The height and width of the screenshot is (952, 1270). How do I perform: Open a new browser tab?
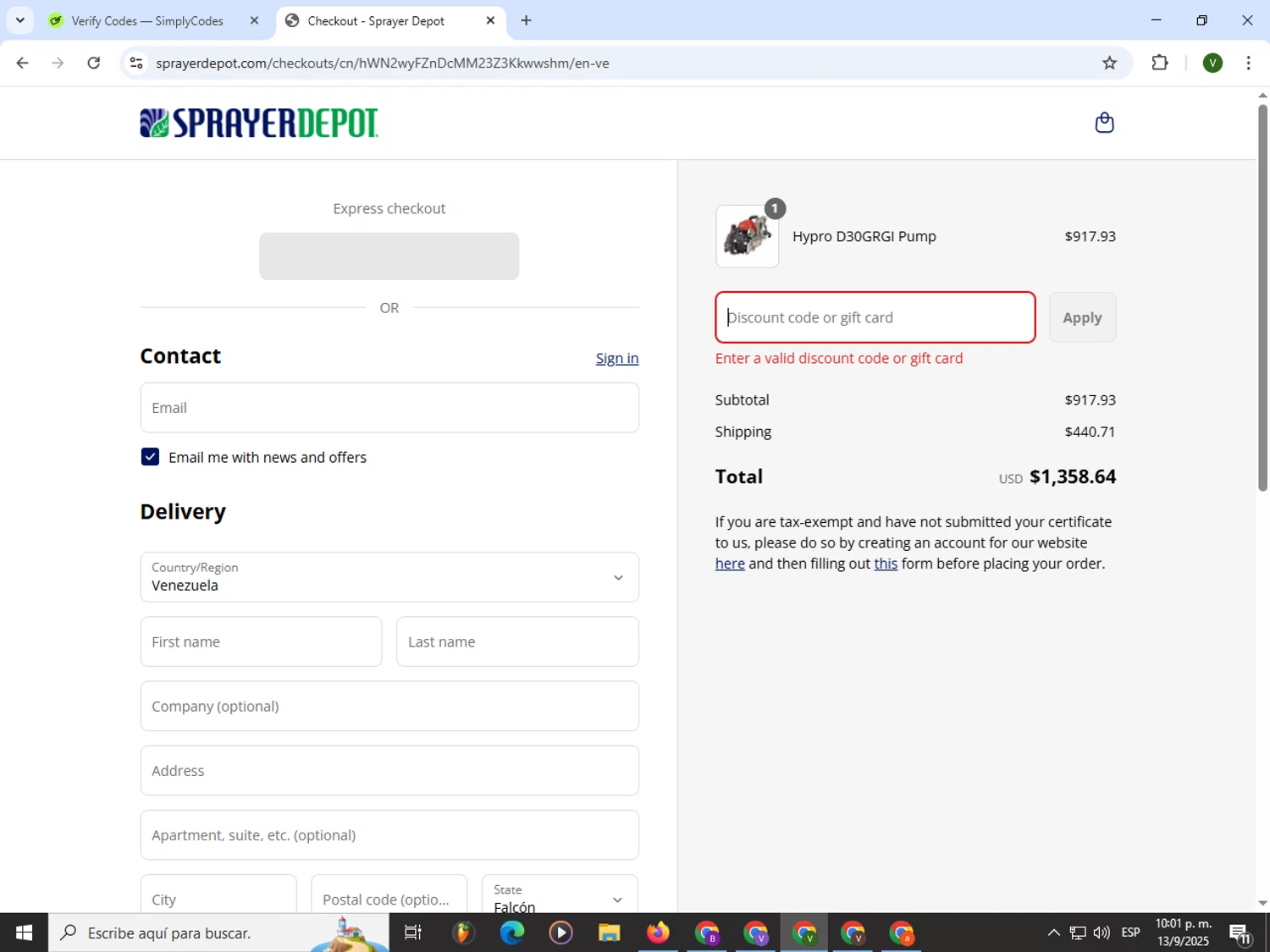[x=526, y=20]
